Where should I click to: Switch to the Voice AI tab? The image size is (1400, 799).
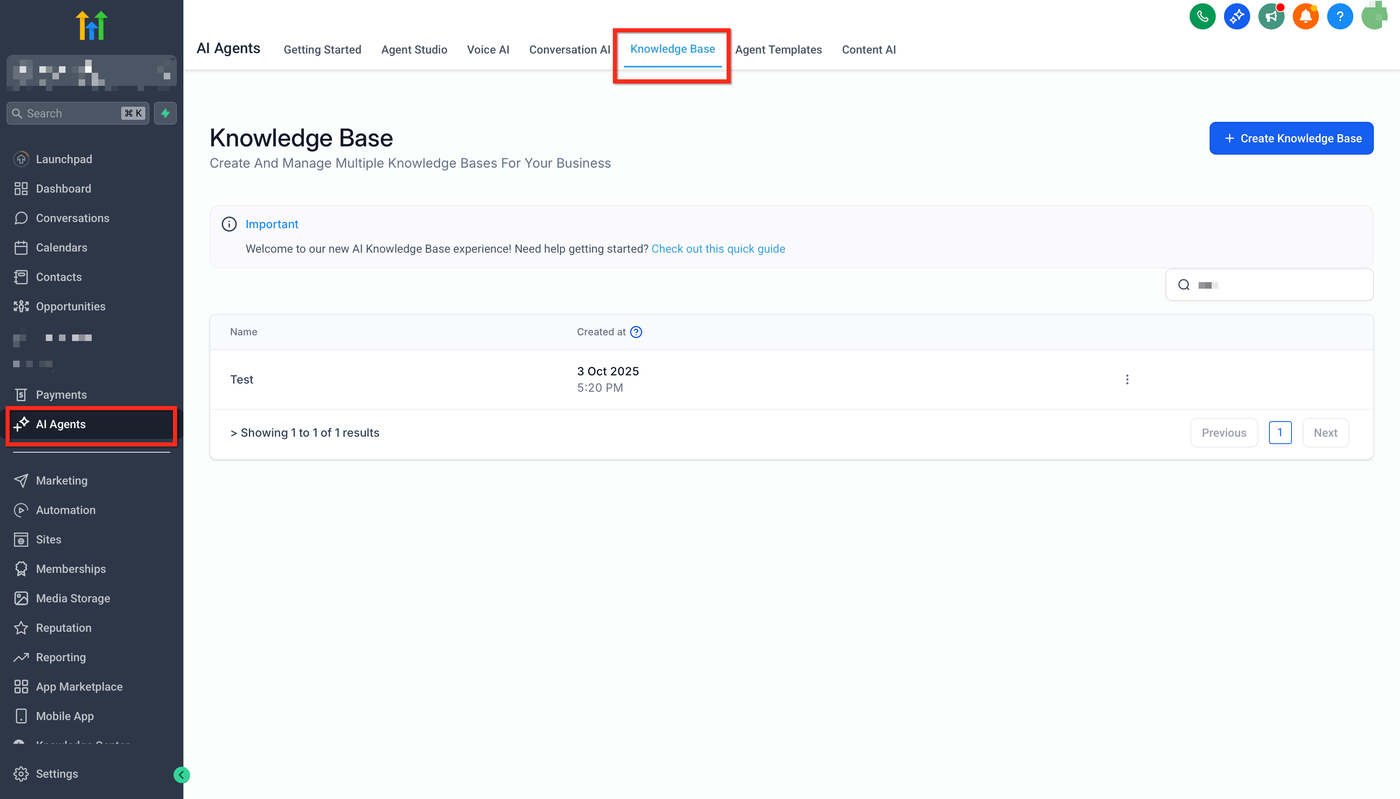click(488, 50)
